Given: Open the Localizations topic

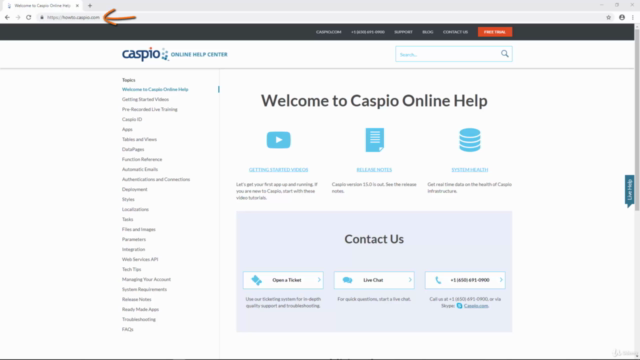Looking at the screenshot, I should [135, 209].
